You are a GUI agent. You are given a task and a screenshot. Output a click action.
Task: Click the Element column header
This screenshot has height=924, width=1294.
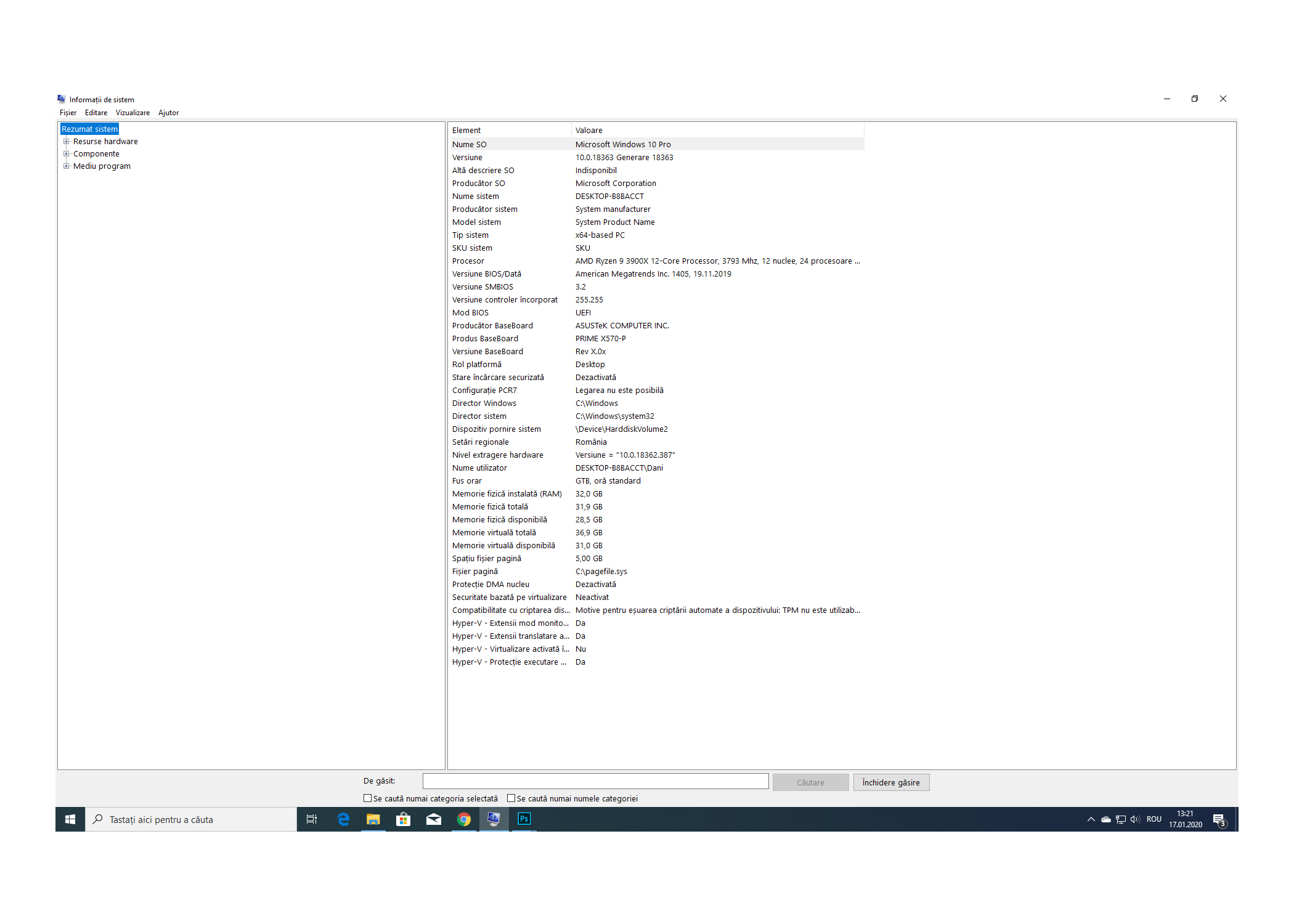click(x=510, y=131)
